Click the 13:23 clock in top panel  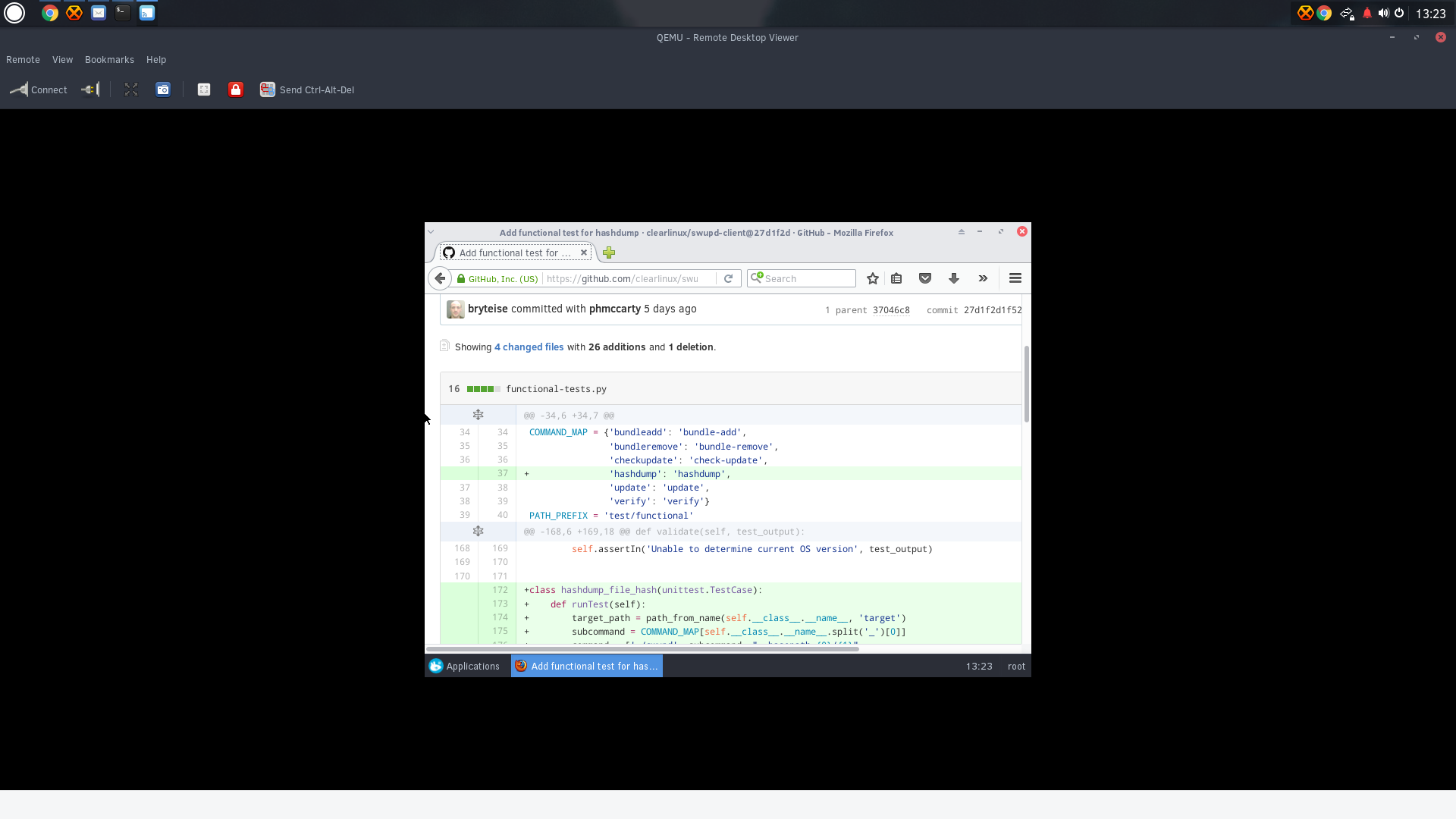pos(1431,14)
